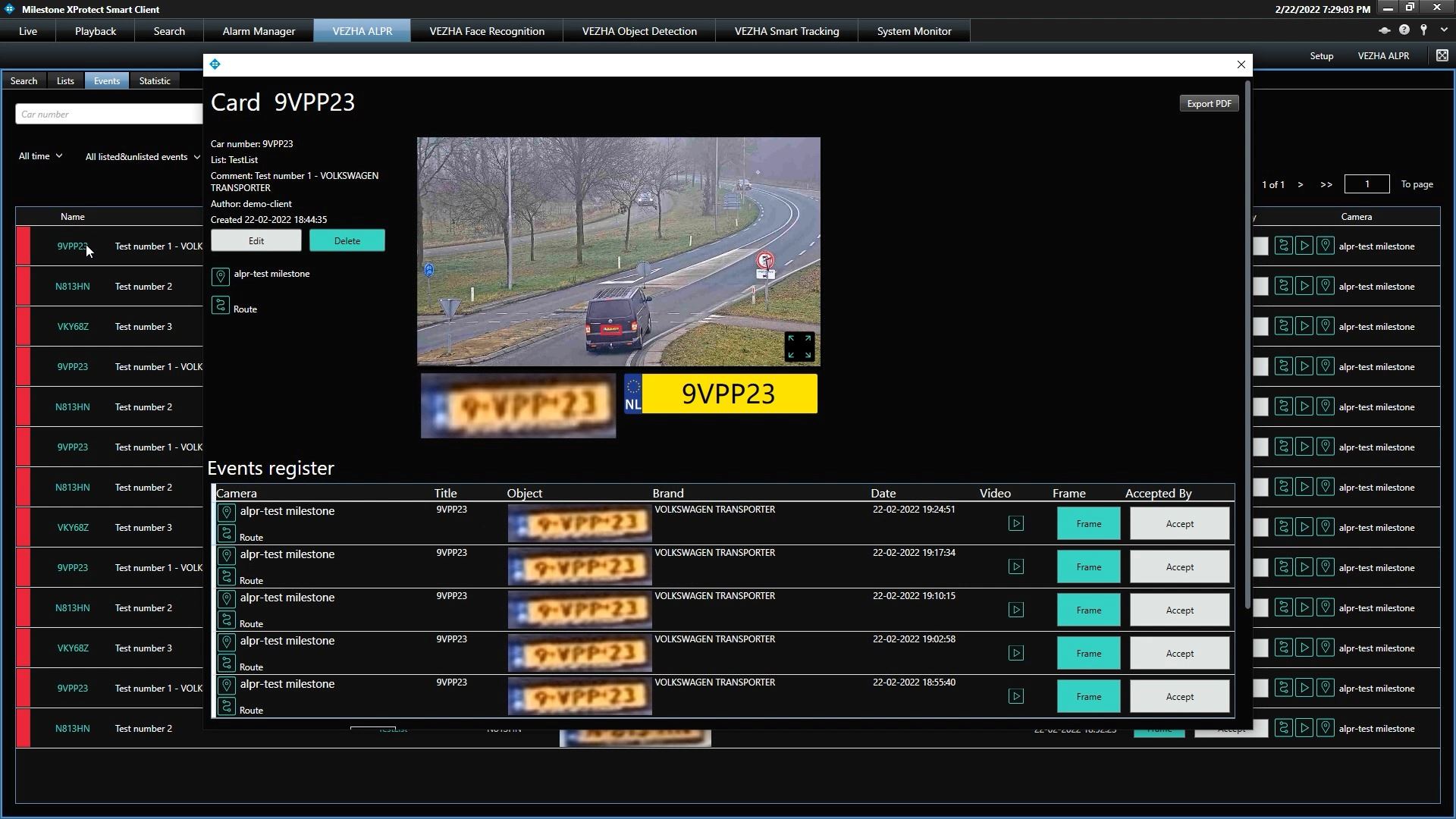Click the connection status icon in top bar
Screen dimensions: 1456x819
[x=1384, y=30]
